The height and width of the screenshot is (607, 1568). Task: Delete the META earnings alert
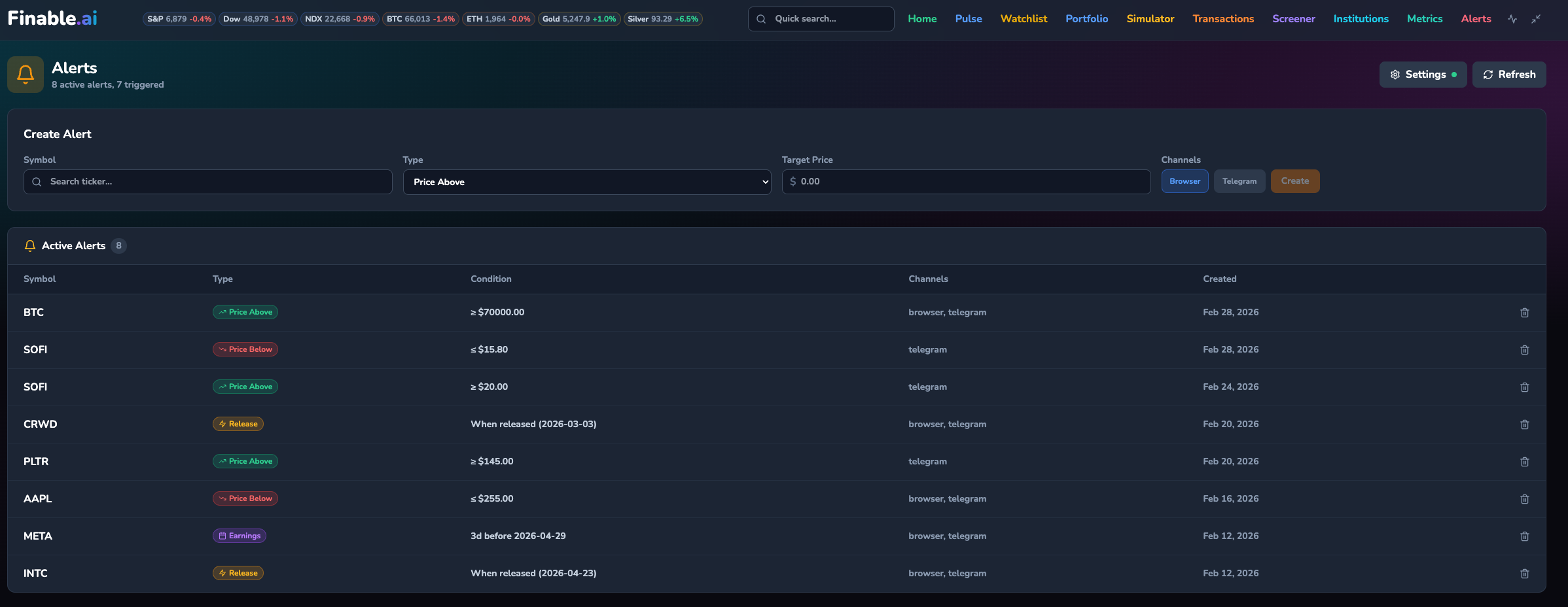pyautogui.click(x=1525, y=536)
